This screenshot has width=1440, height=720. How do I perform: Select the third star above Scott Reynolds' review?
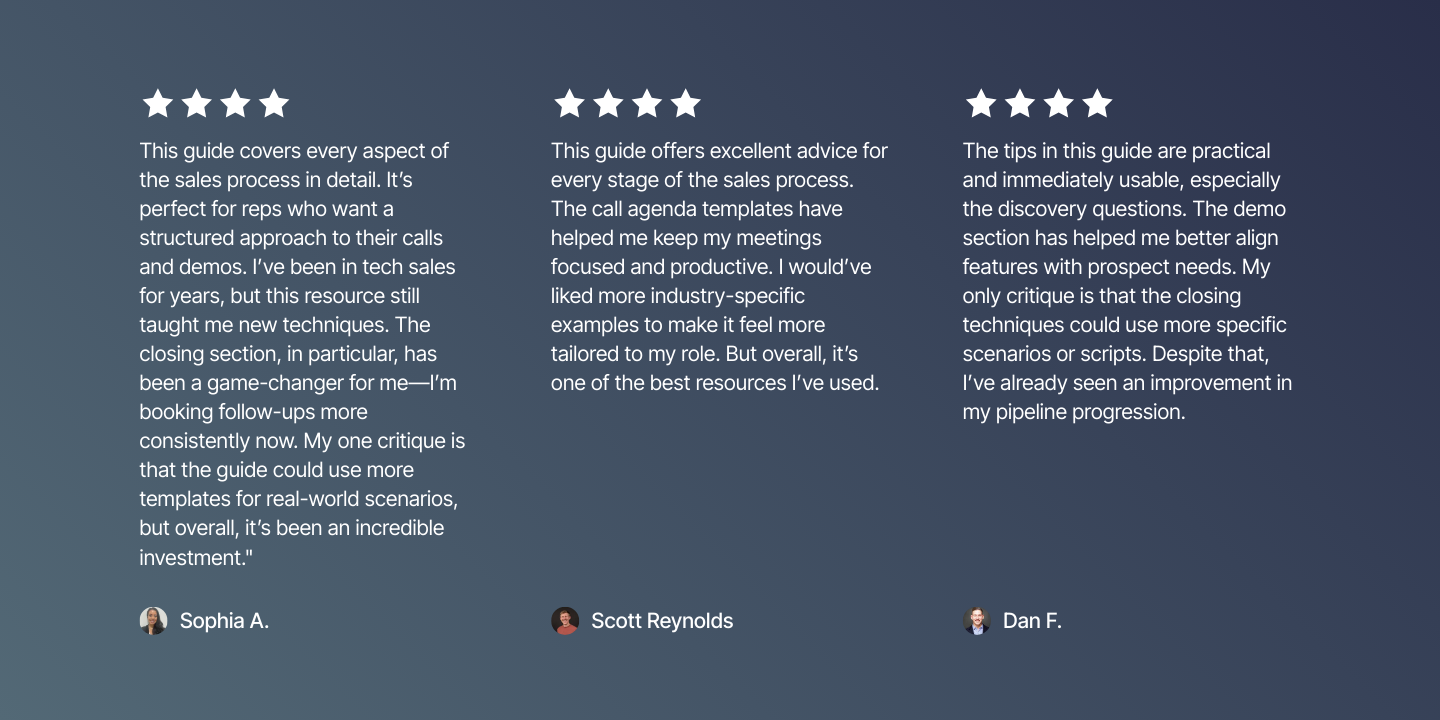647,103
